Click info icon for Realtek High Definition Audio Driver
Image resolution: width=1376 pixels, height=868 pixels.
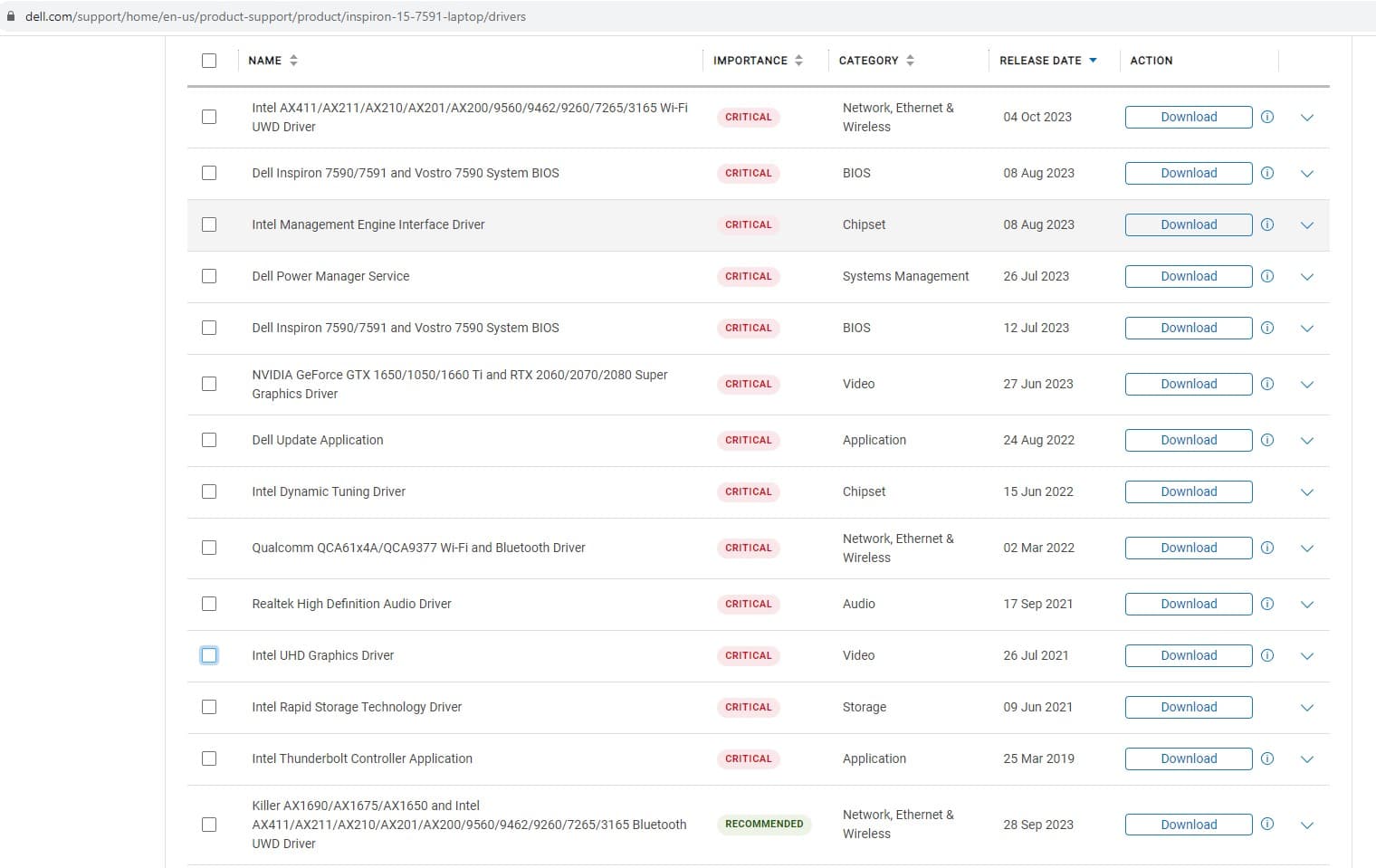[x=1267, y=604]
